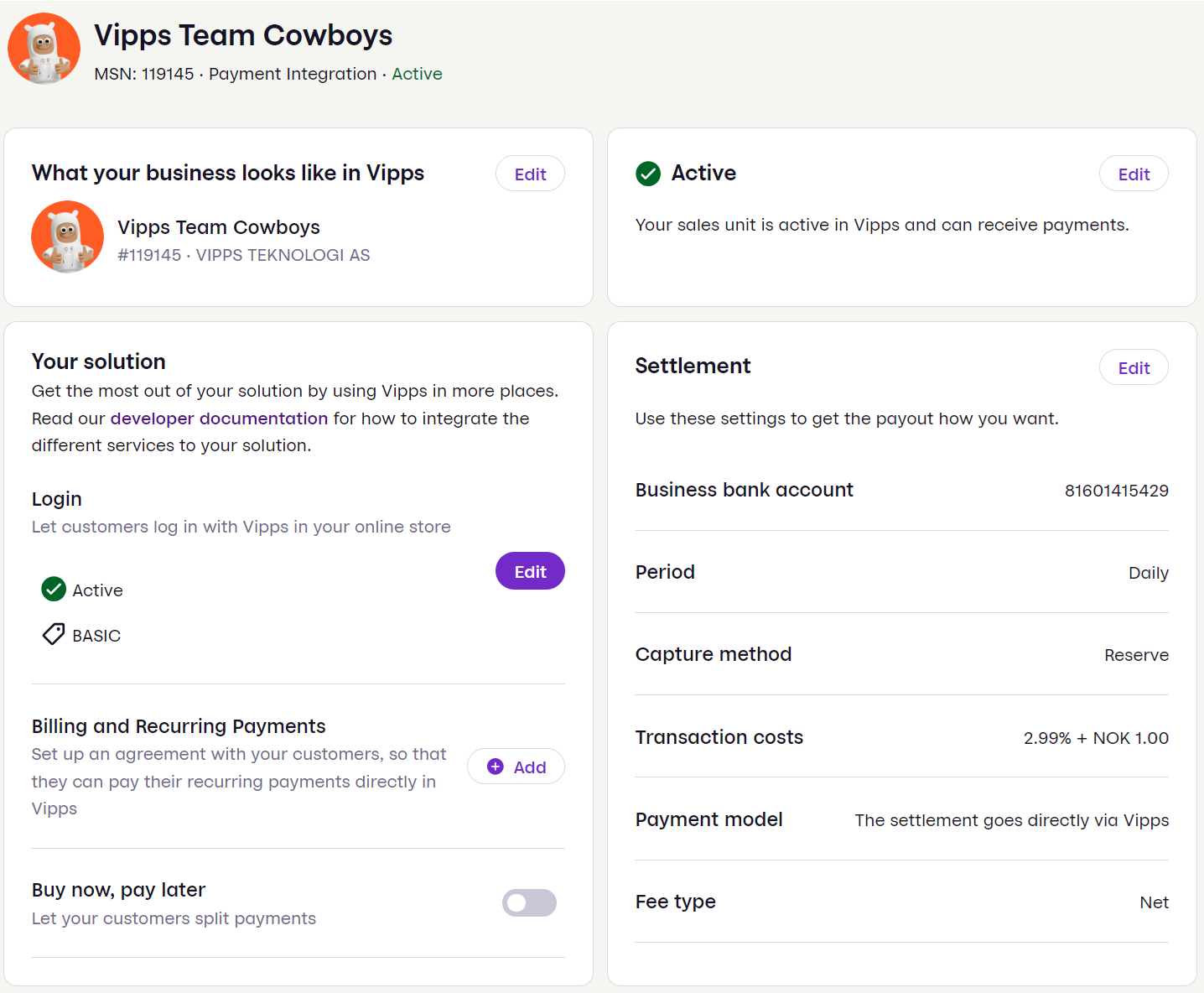The width and height of the screenshot is (1204, 993).
Task: Toggle the Buy now, pay later switch
Action: pos(529,902)
